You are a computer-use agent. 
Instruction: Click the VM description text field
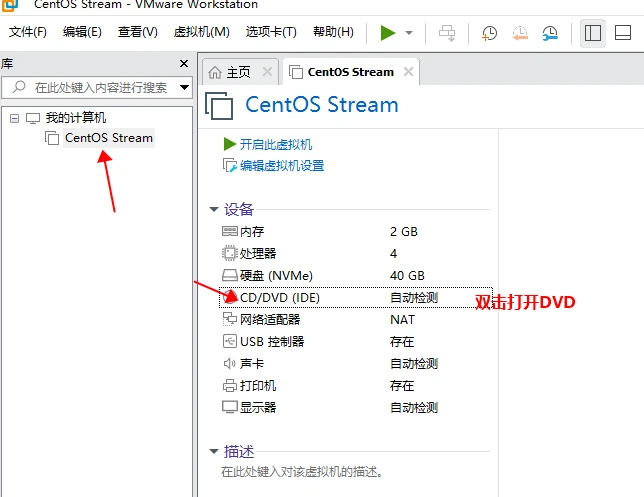click(x=302, y=472)
